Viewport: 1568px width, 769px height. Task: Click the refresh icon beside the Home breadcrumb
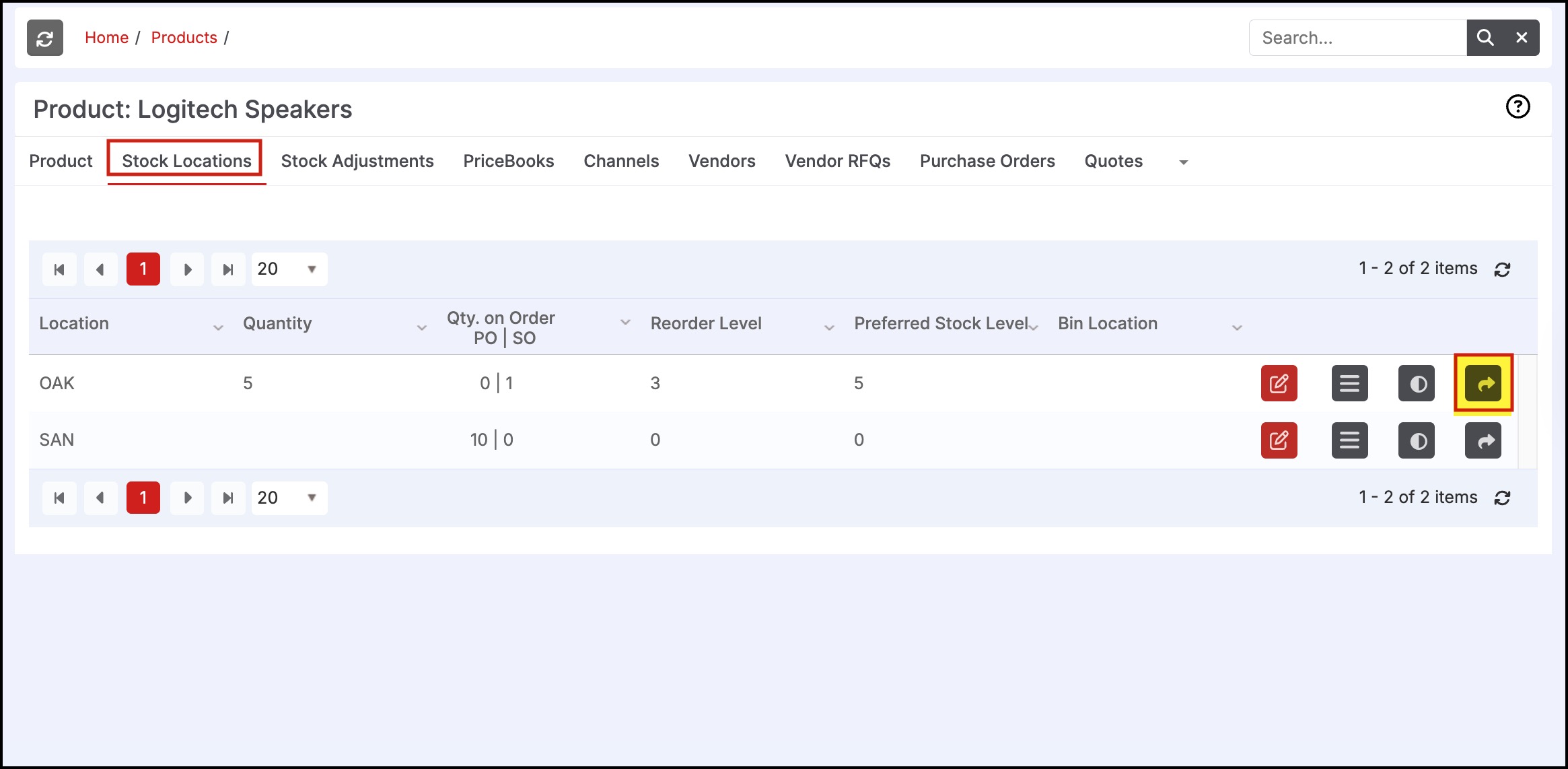click(45, 38)
